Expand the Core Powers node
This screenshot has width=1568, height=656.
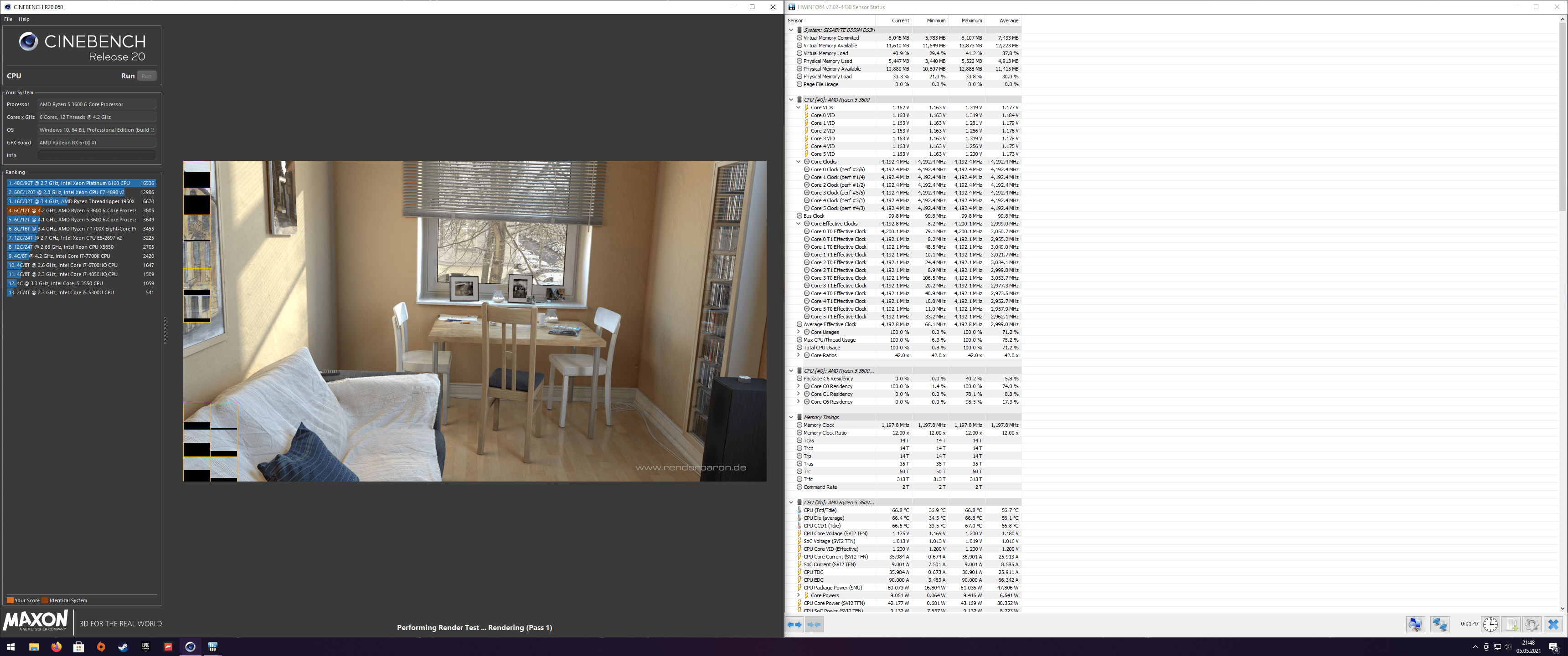[799, 595]
